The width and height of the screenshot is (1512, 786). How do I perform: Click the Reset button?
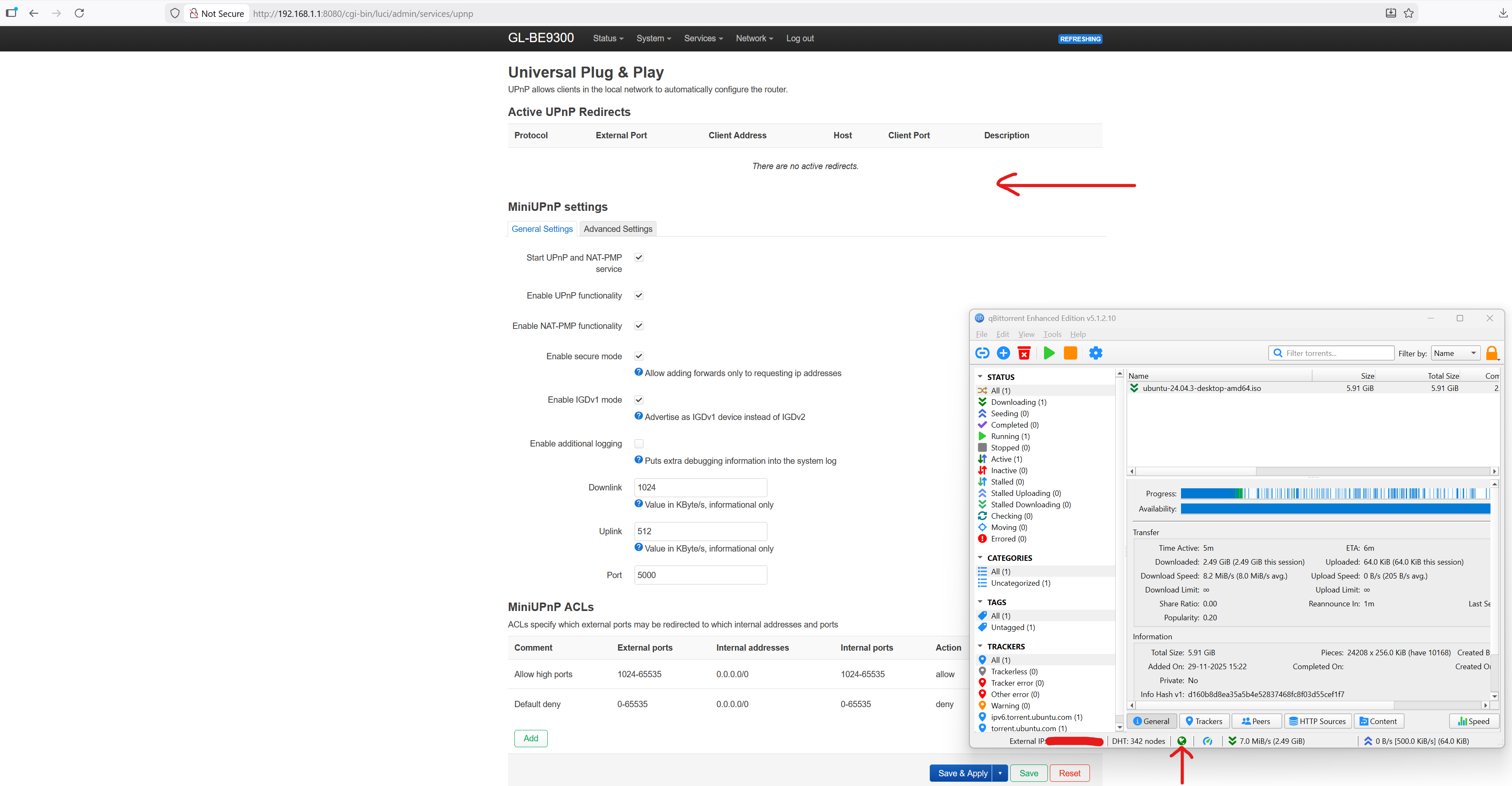1069,773
